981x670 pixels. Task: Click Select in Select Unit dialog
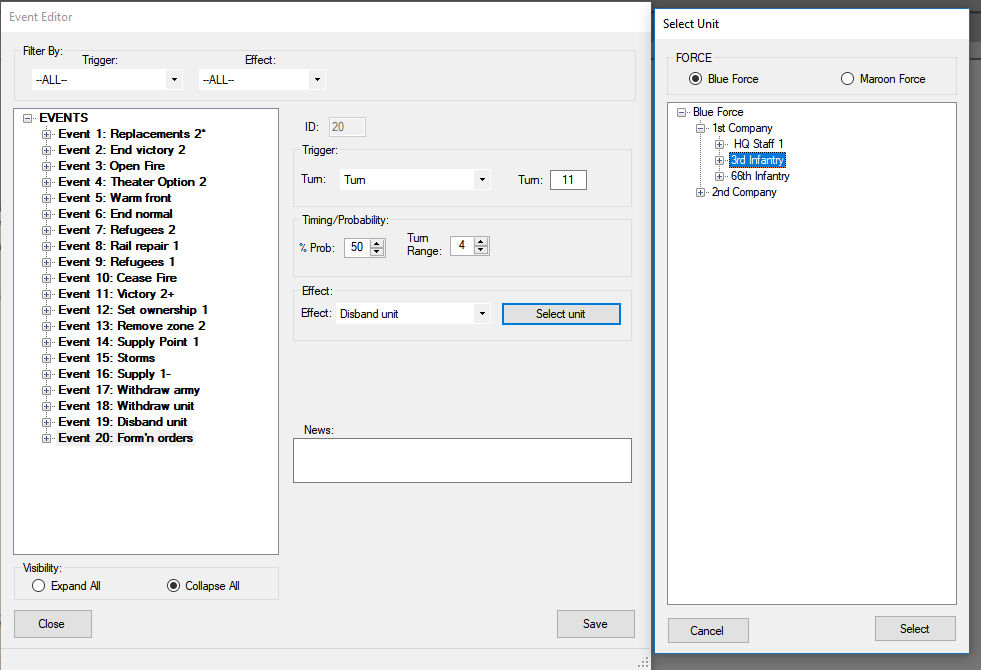(915, 629)
